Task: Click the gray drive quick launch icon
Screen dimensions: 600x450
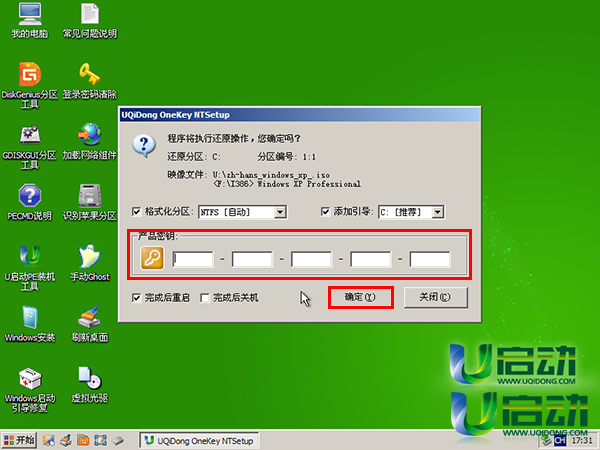Action: click(x=118, y=440)
